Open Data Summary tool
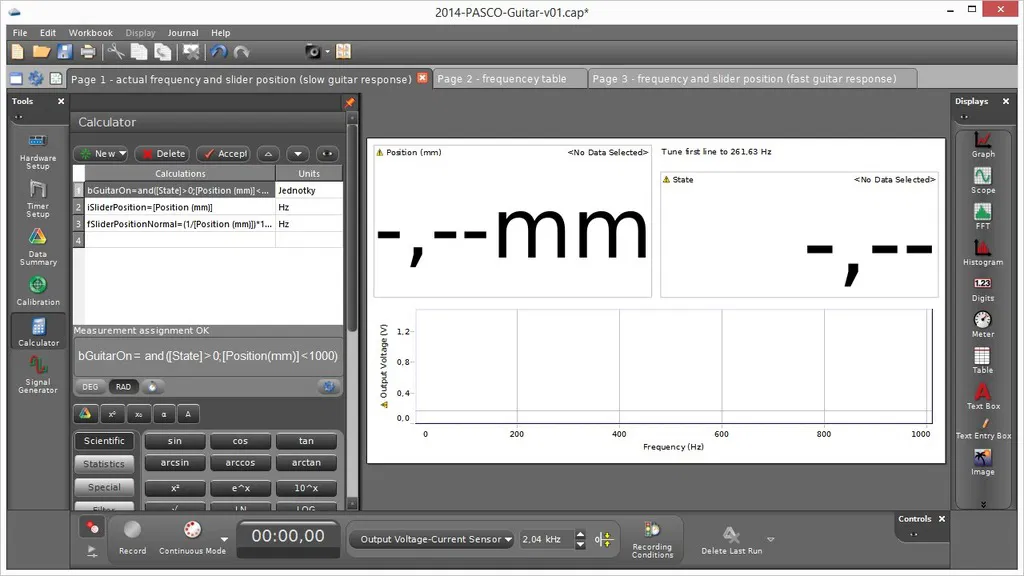 click(38, 246)
